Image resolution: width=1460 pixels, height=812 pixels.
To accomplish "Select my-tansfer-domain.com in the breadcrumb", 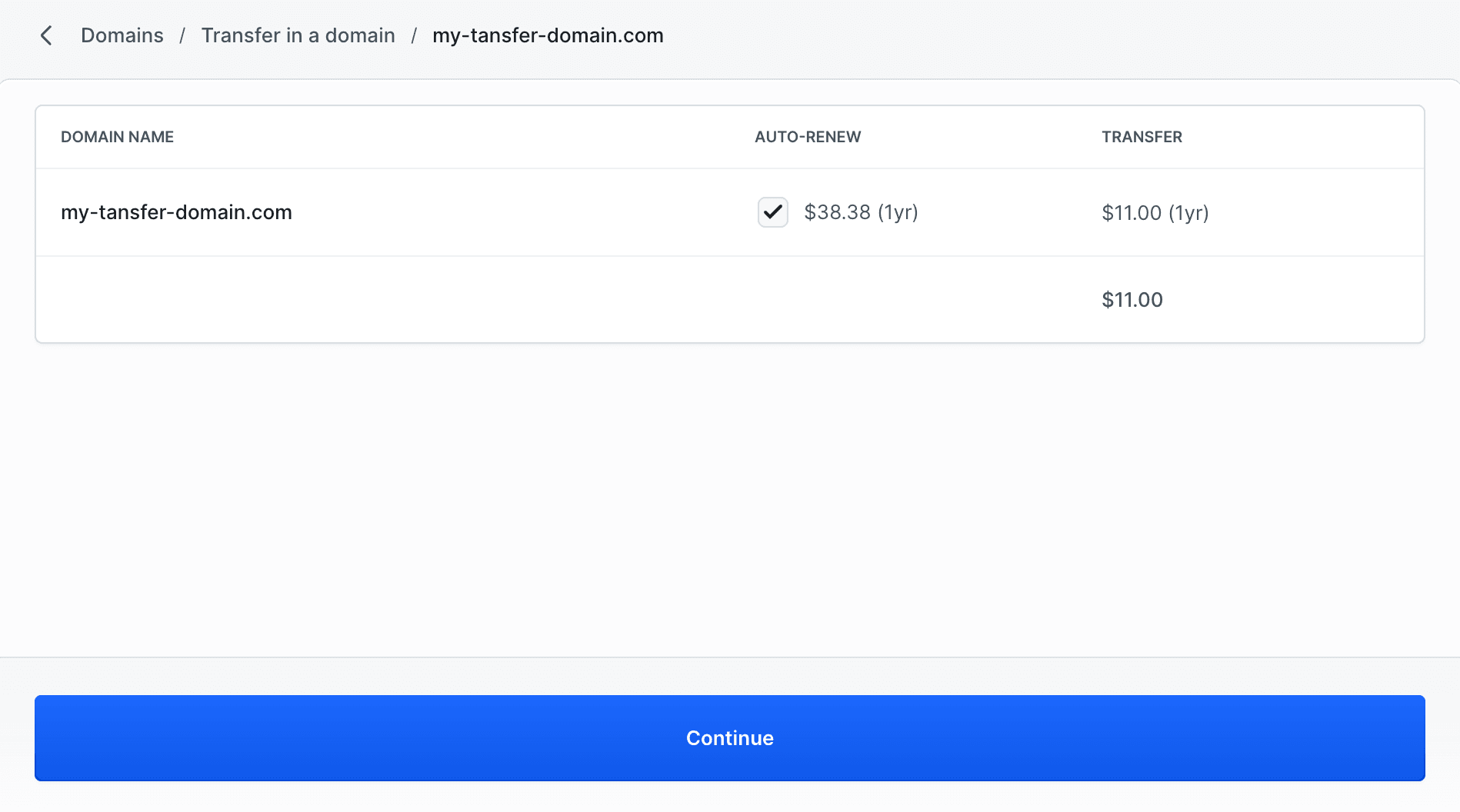I will pos(548,35).
